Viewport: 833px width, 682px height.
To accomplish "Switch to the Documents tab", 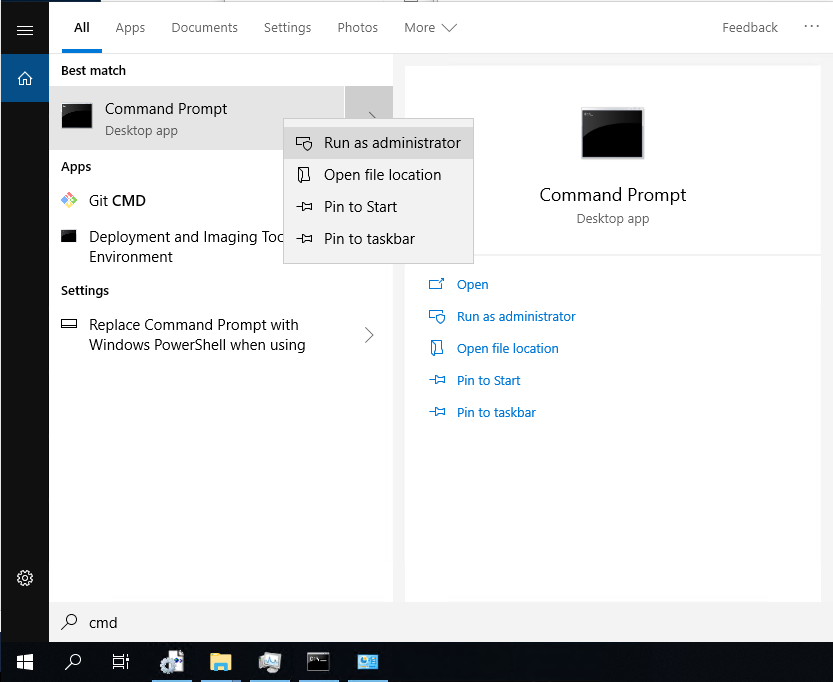I will tap(204, 28).
